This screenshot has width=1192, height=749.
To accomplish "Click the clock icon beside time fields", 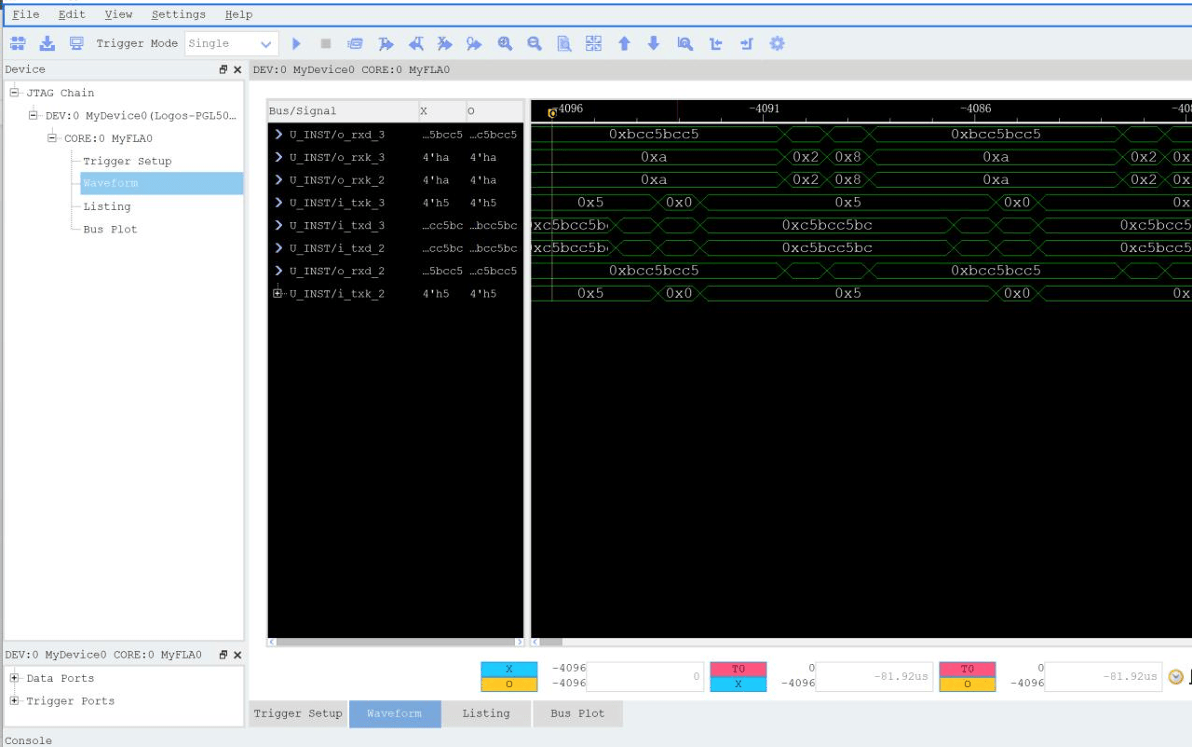I will pos(1176,677).
